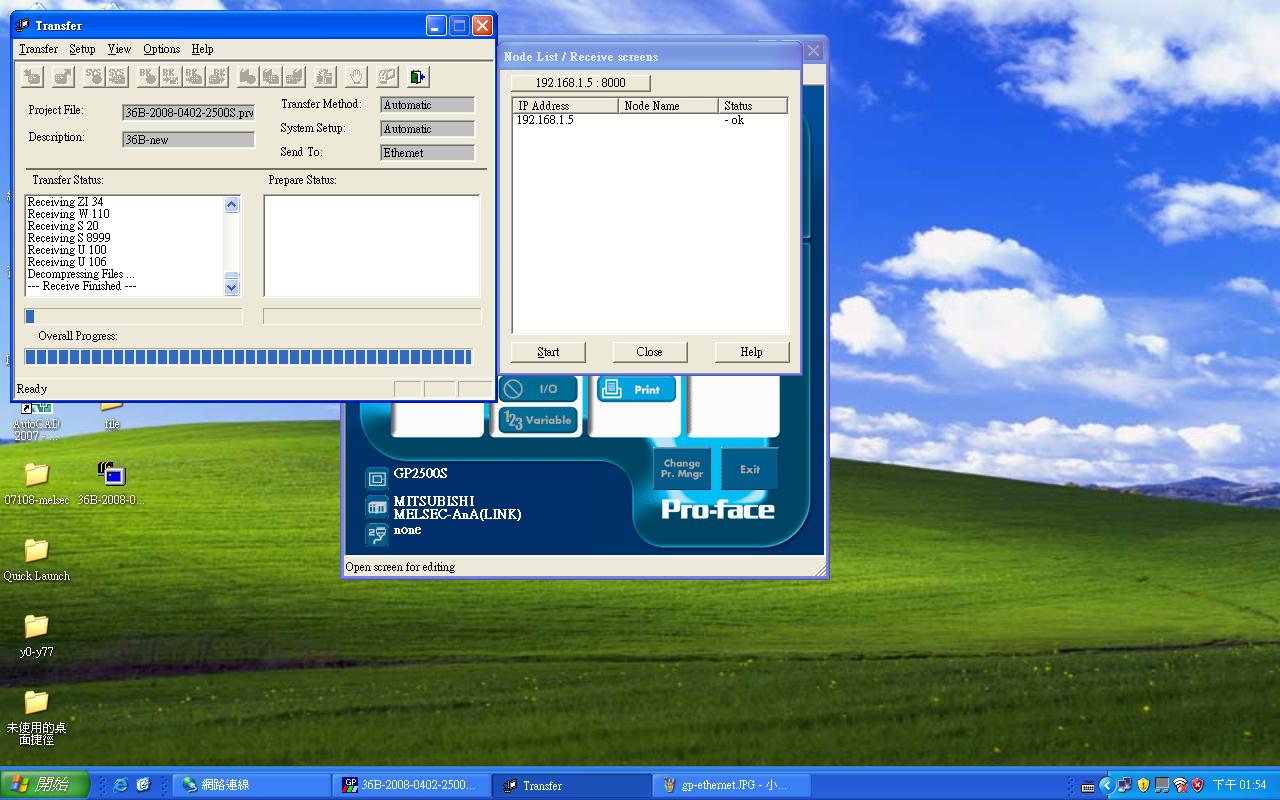This screenshot has width=1280, height=800.
Task: Open the View menu
Action: [119, 49]
